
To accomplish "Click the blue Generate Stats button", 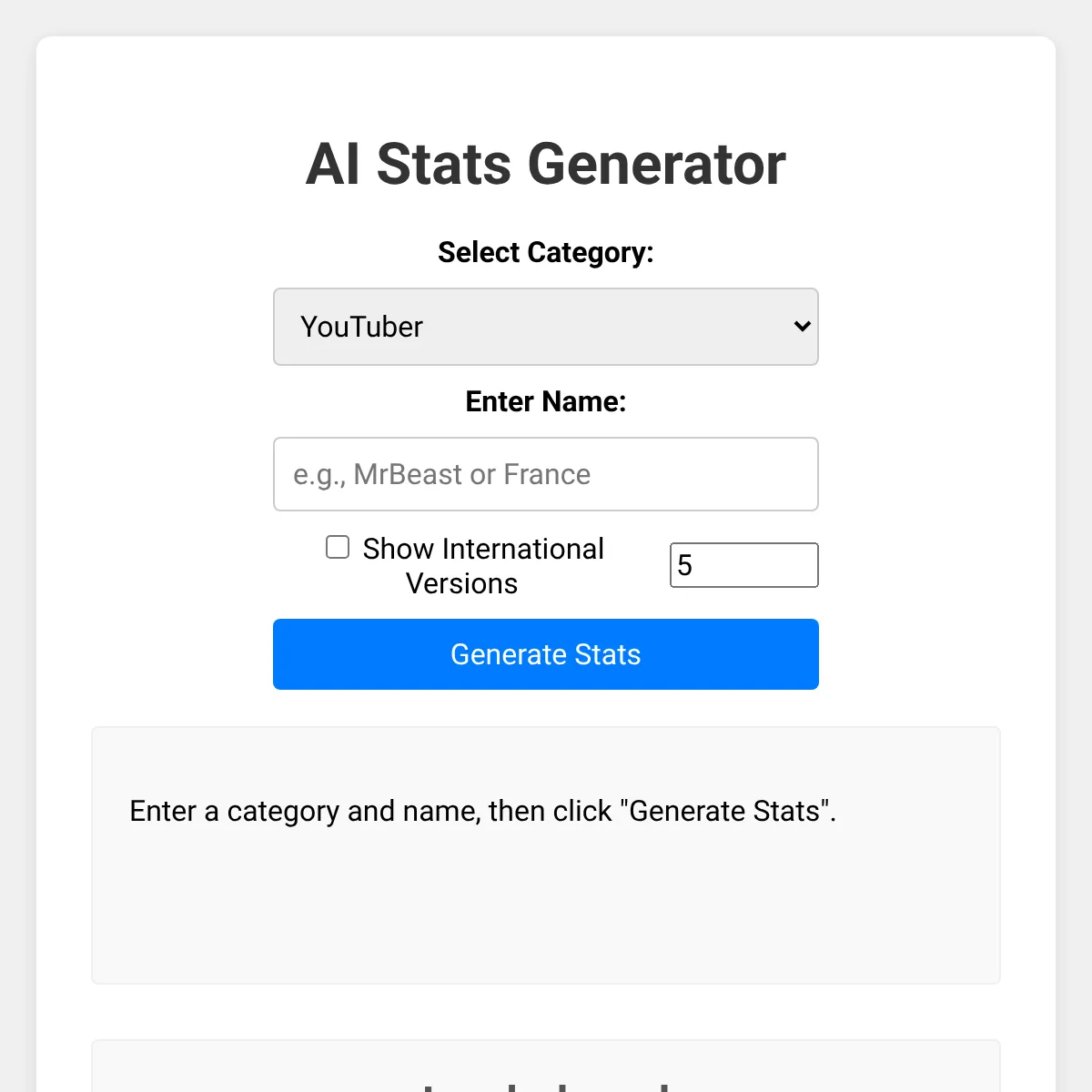I will (546, 654).
